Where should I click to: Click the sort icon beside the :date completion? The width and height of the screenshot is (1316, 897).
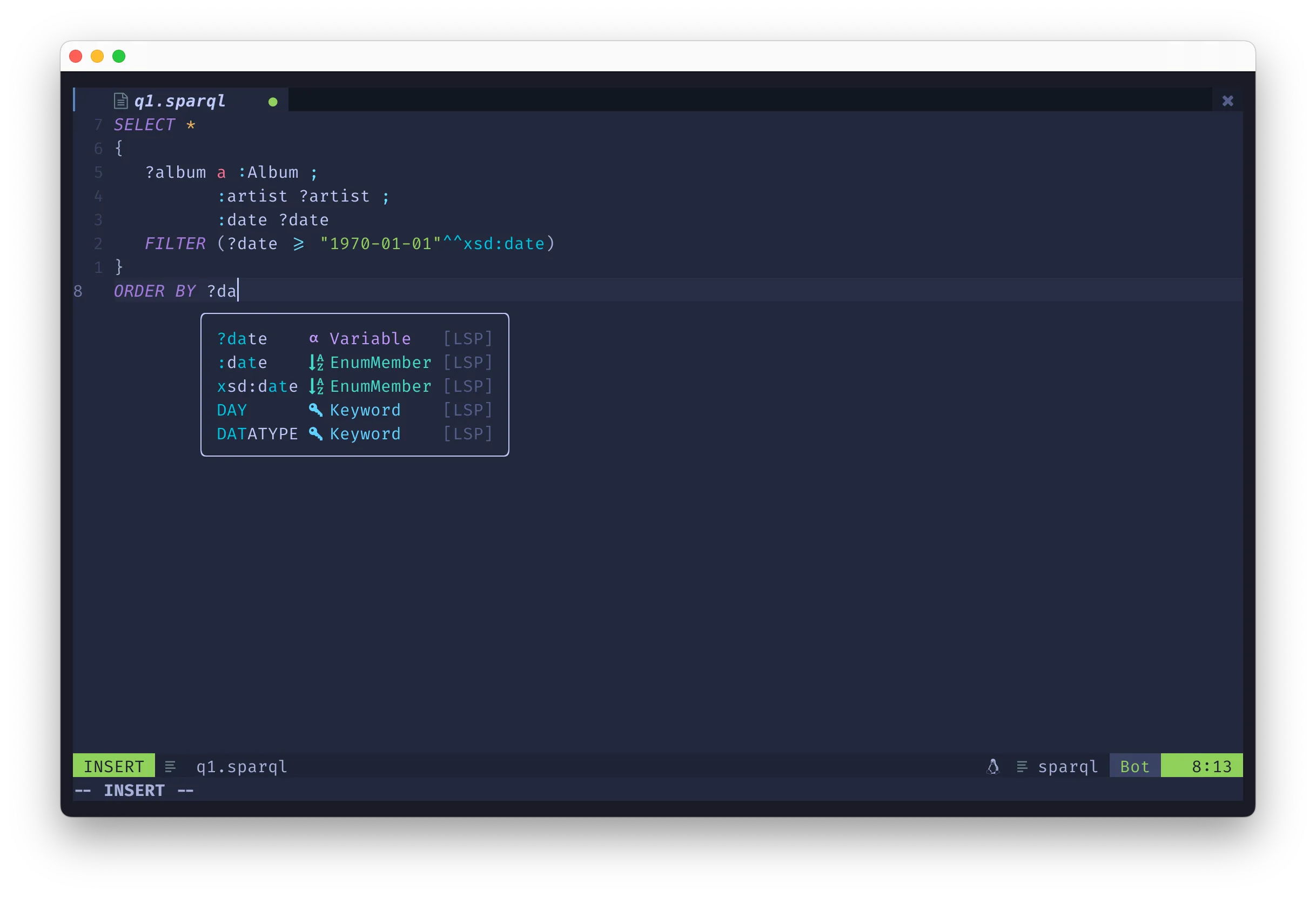pos(316,363)
